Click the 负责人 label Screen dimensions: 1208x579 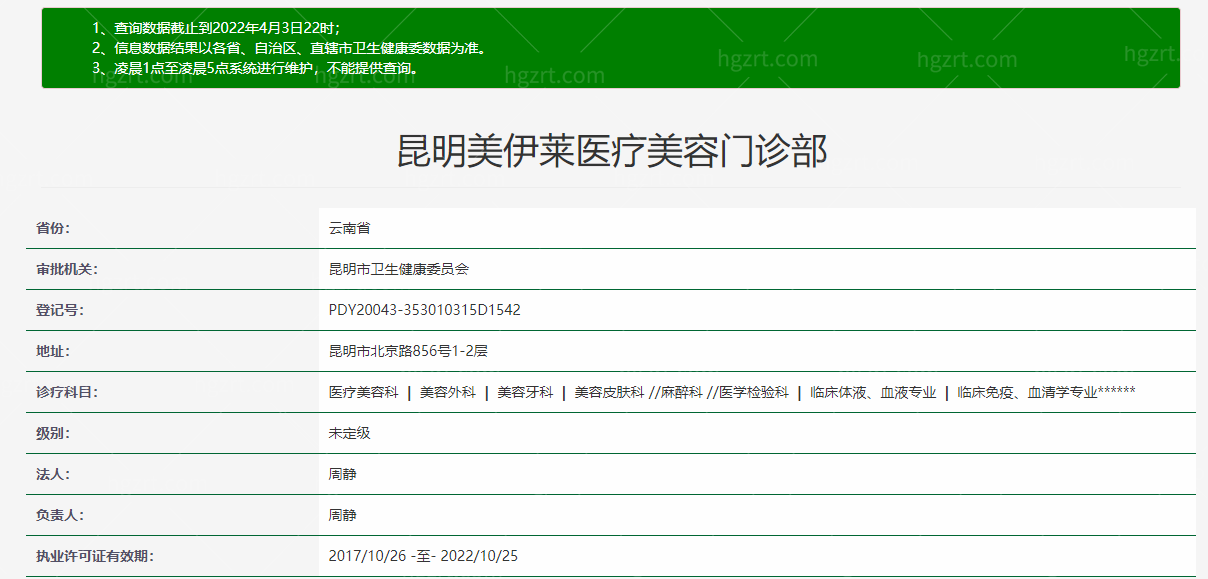60,515
